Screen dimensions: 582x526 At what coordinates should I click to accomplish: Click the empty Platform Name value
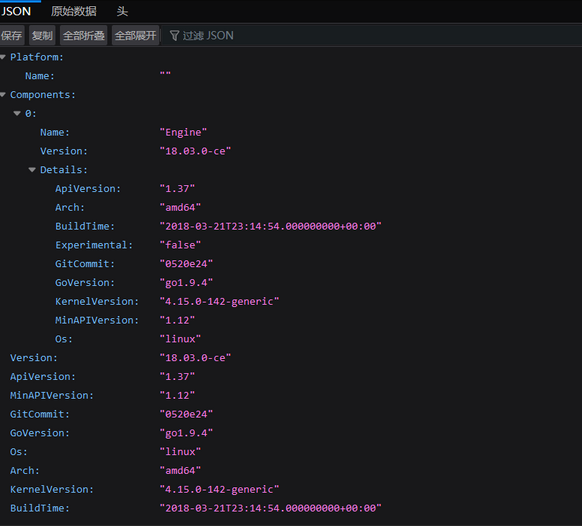click(165, 76)
